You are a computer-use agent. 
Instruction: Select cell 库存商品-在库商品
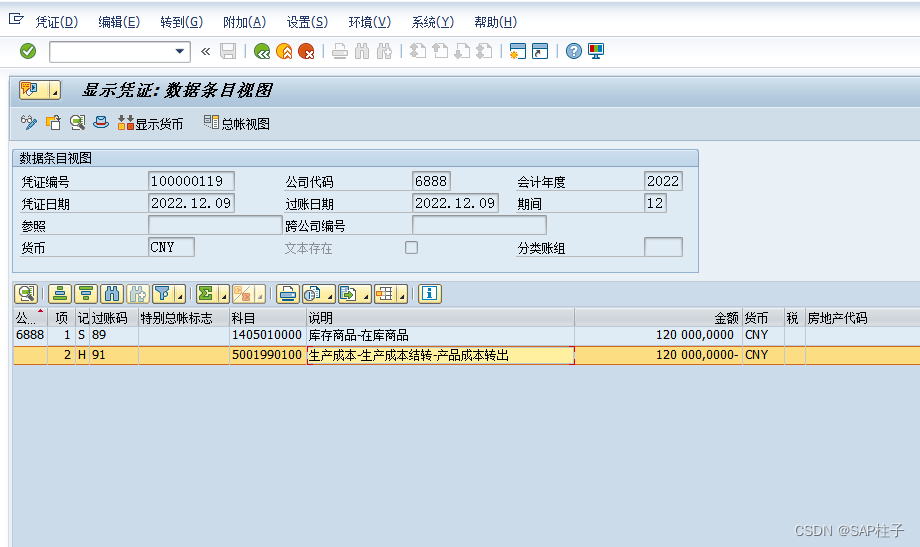click(441, 335)
